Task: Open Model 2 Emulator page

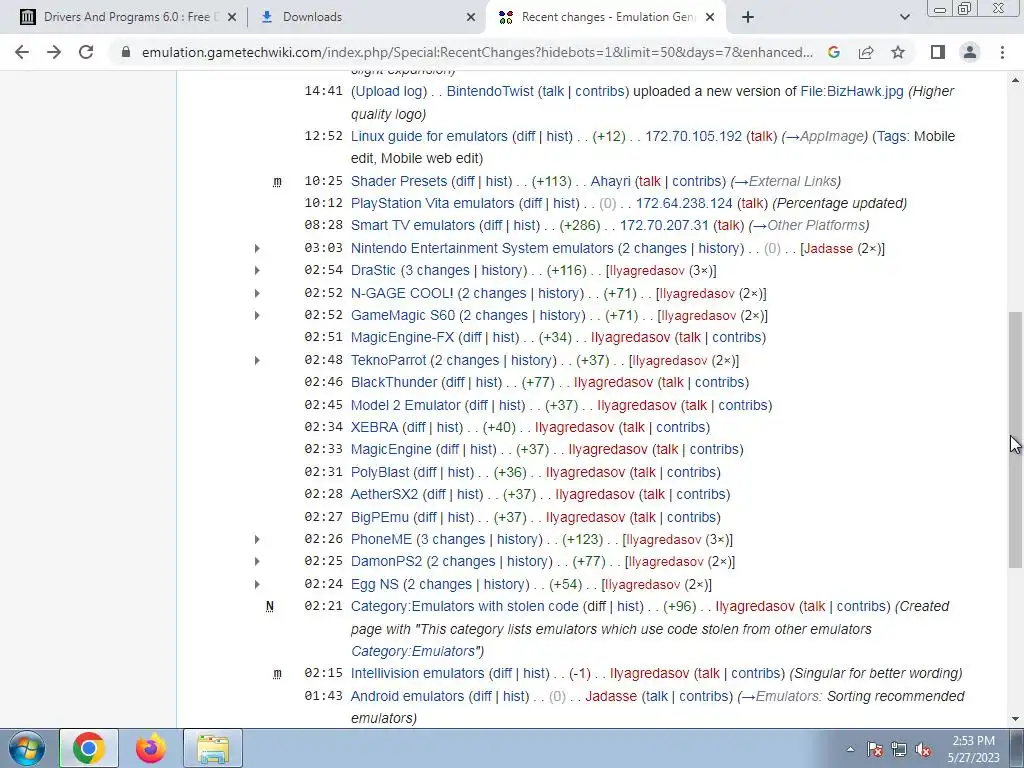Action: point(406,406)
